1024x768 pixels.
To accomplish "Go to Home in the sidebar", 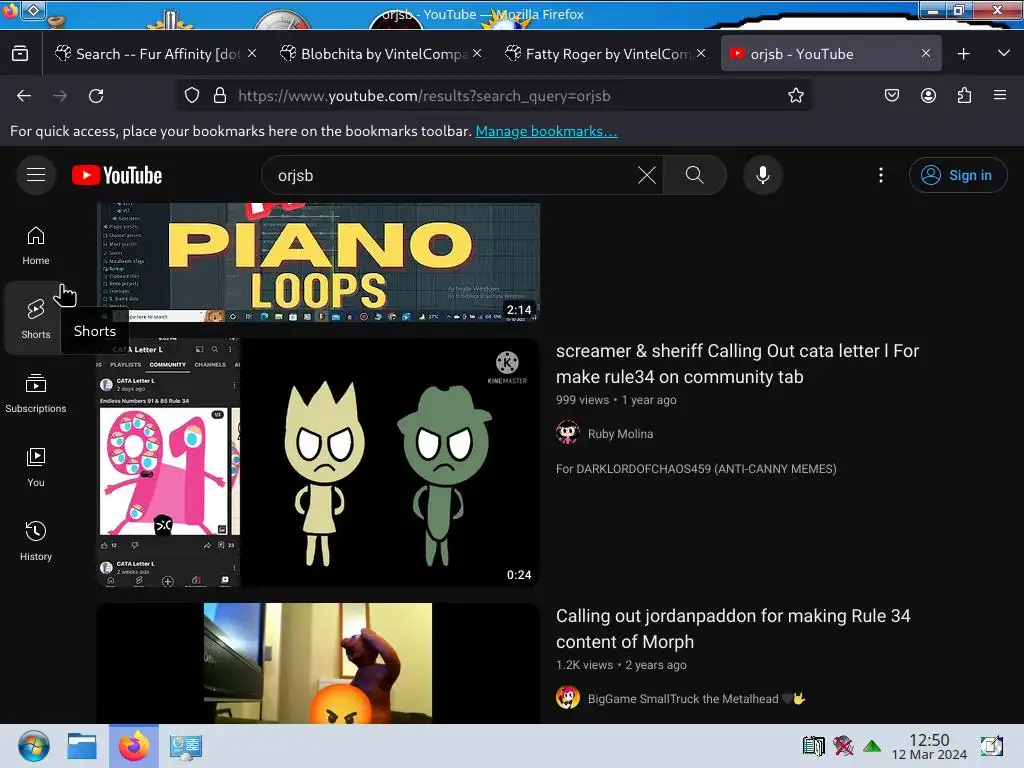I will (36, 246).
